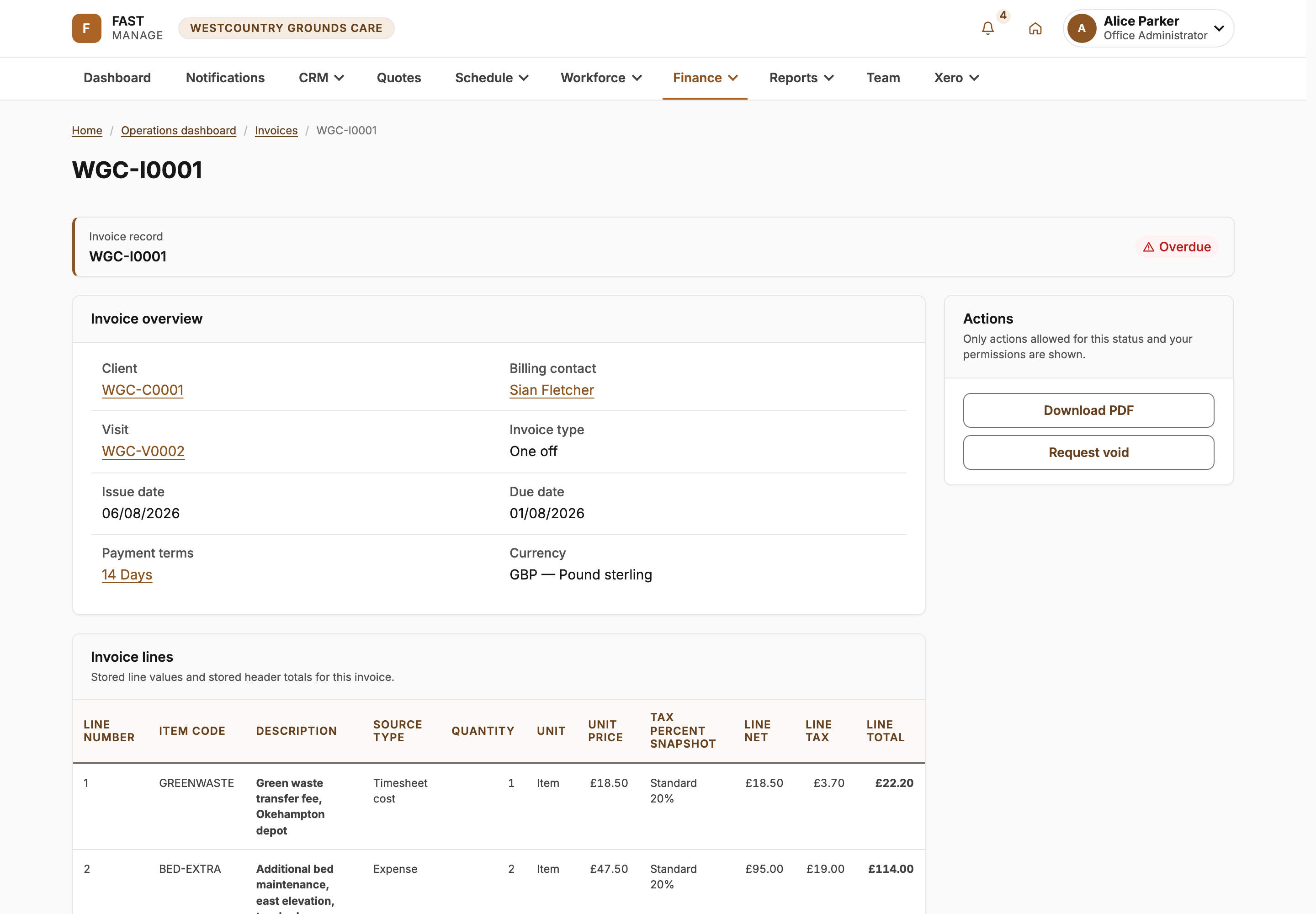
Task: Expand the Alice Parker account chevron
Action: (1219, 28)
